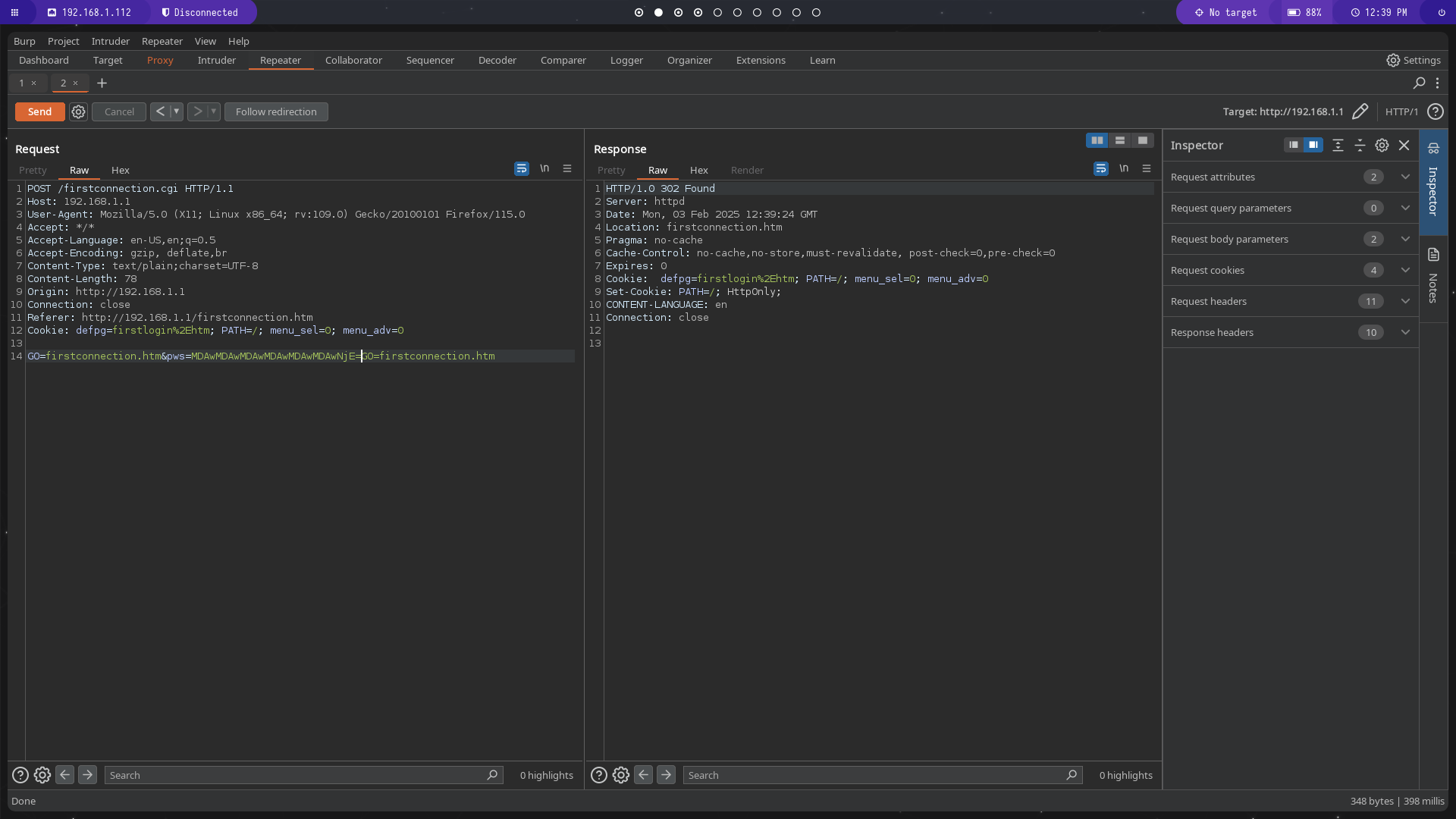The height and width of the screenshot is (819, 1456).
Task: Close Repeater tab 1
Action: pyautogui.click(x=34, y=83)
